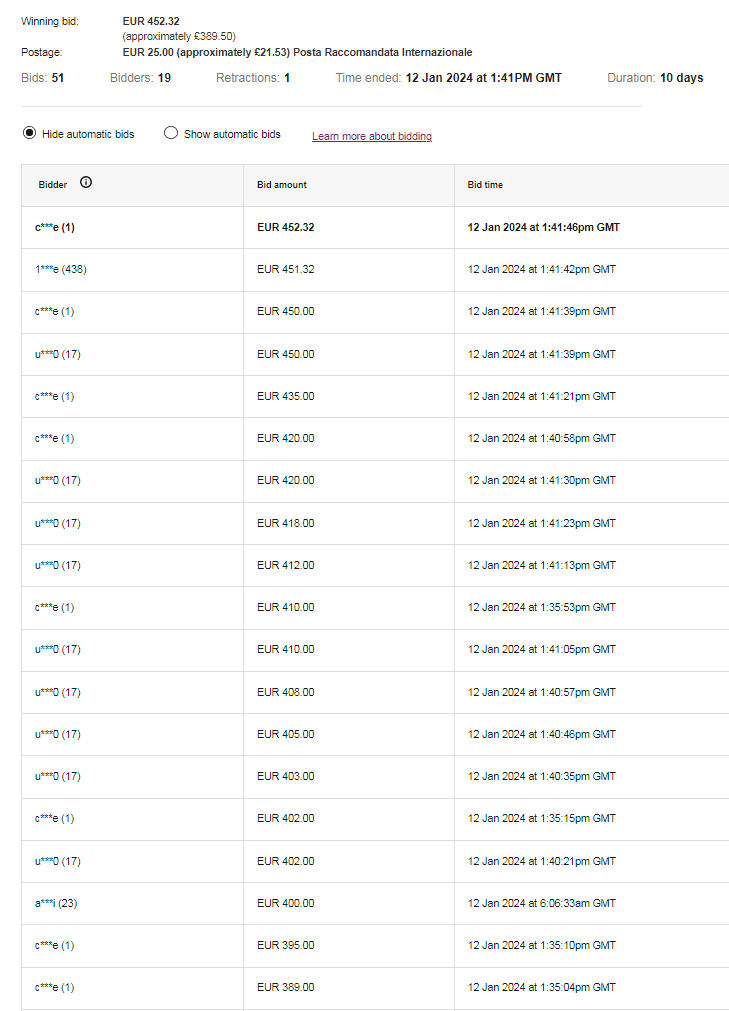Click the EUR 400.00 bid amount cell
The width and height of the screenshot is (729, 1011).
click(285, 903)
